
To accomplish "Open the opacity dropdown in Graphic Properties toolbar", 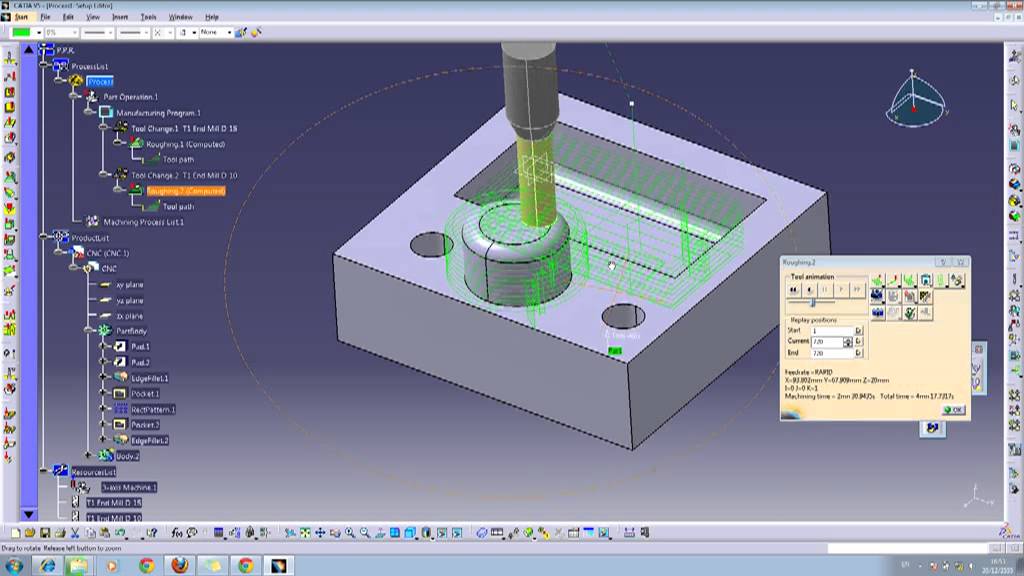I will pos(75,32).
